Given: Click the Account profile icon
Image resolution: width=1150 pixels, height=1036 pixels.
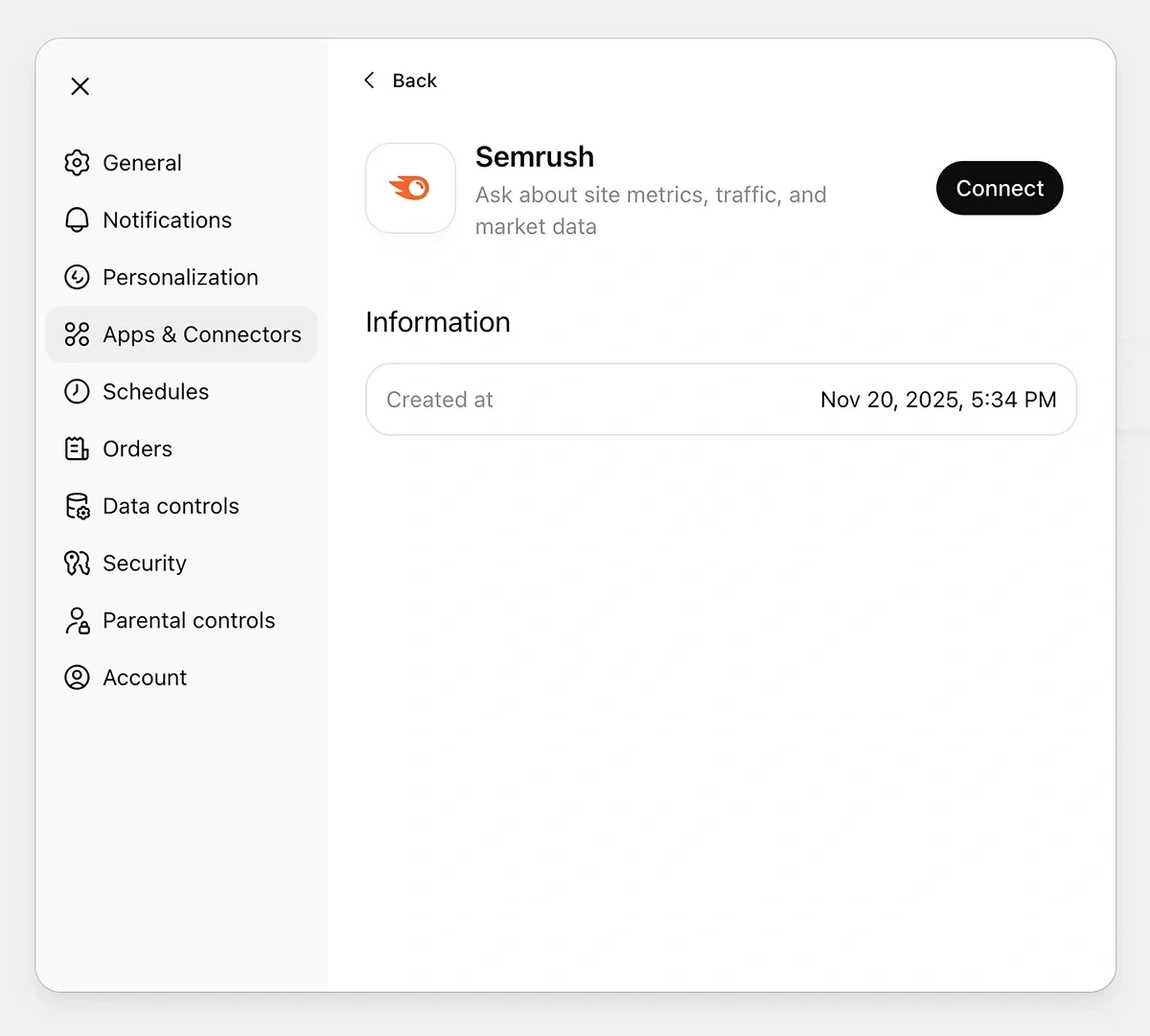Looking at the screenshot, I should click(77, 678).
